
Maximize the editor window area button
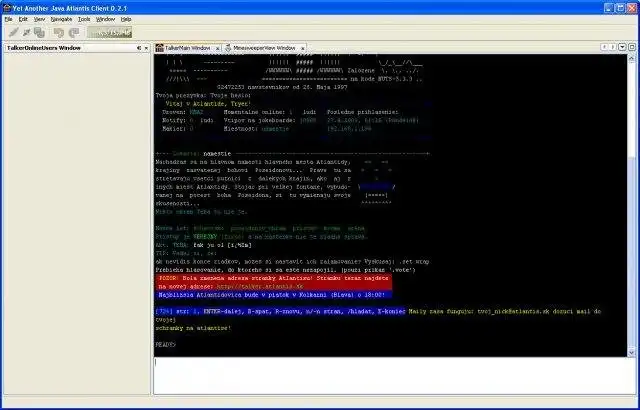click(631, 47)
